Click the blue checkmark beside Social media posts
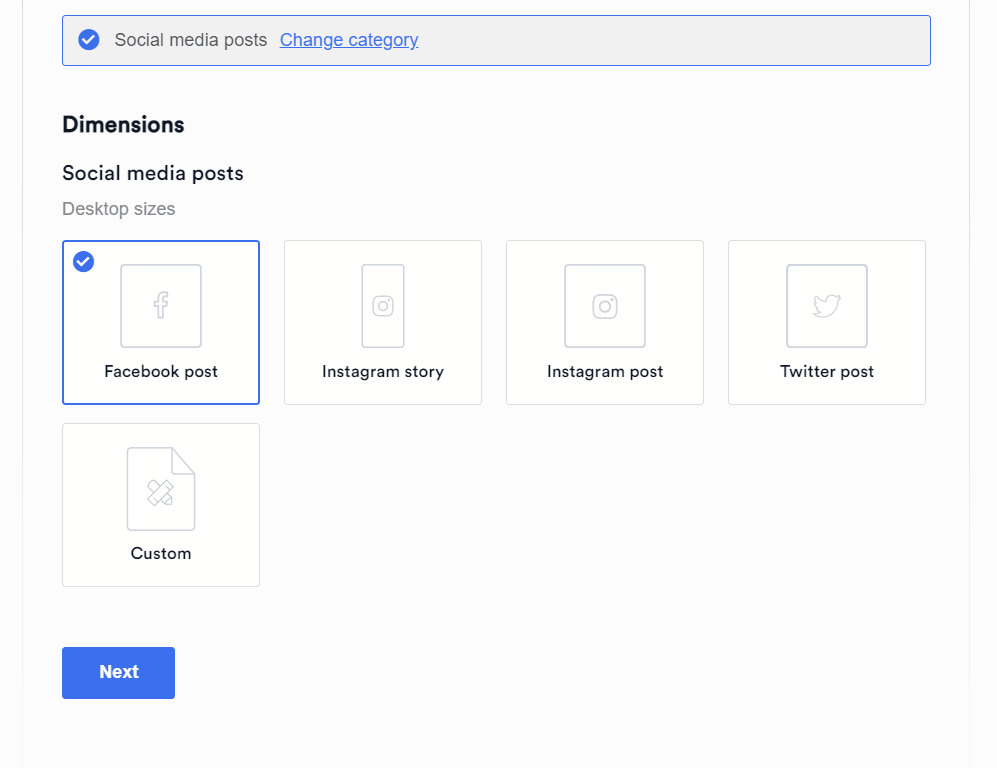997x768 pixels. 88,39
